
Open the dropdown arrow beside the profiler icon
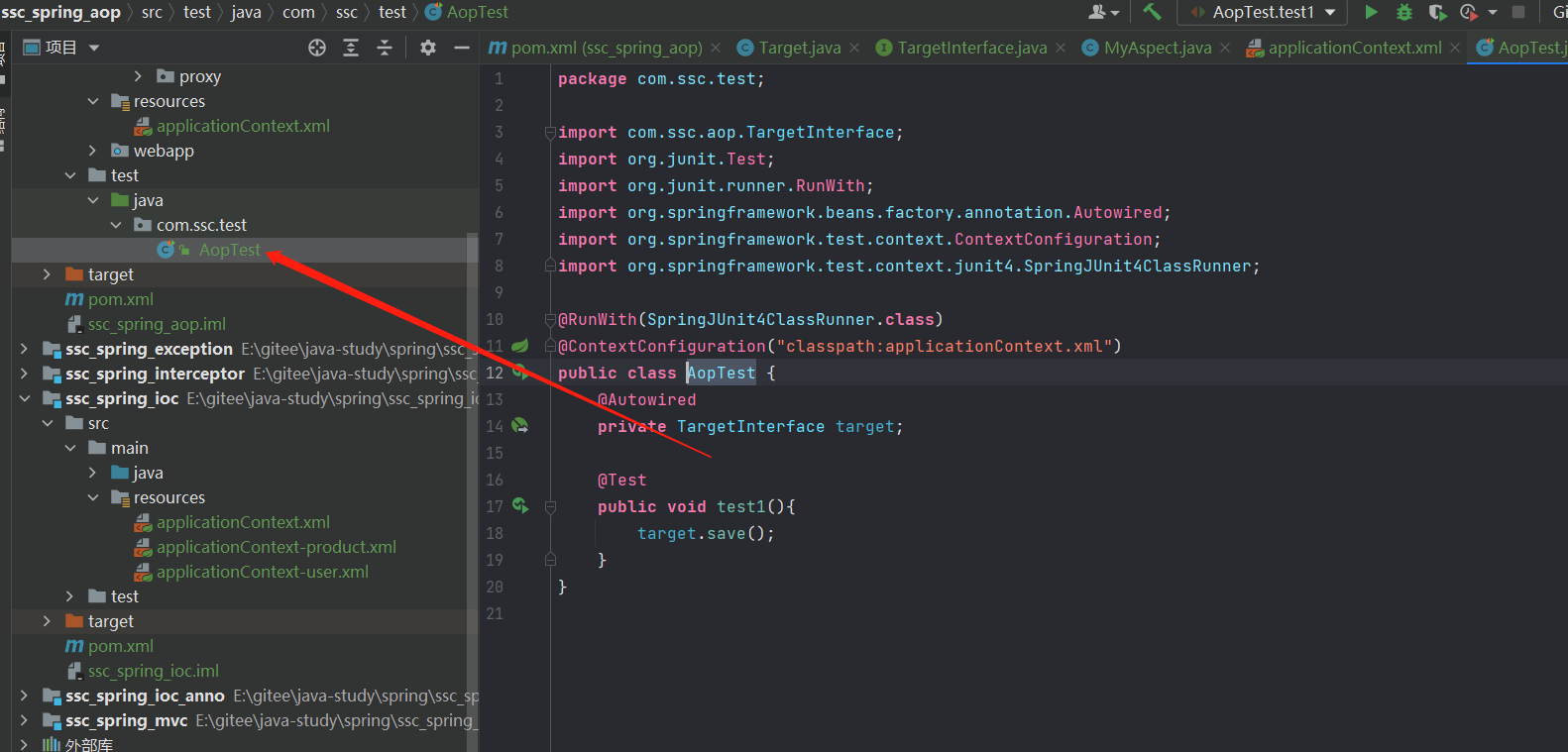1493,13
